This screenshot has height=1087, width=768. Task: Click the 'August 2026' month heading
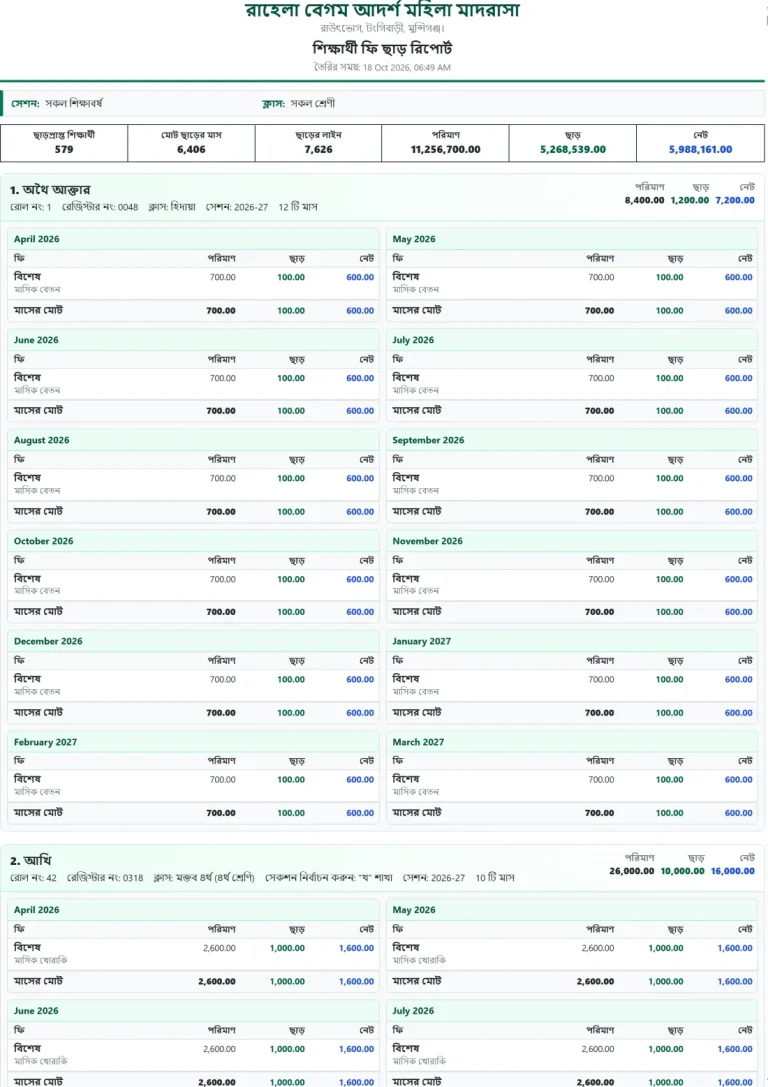42,440
